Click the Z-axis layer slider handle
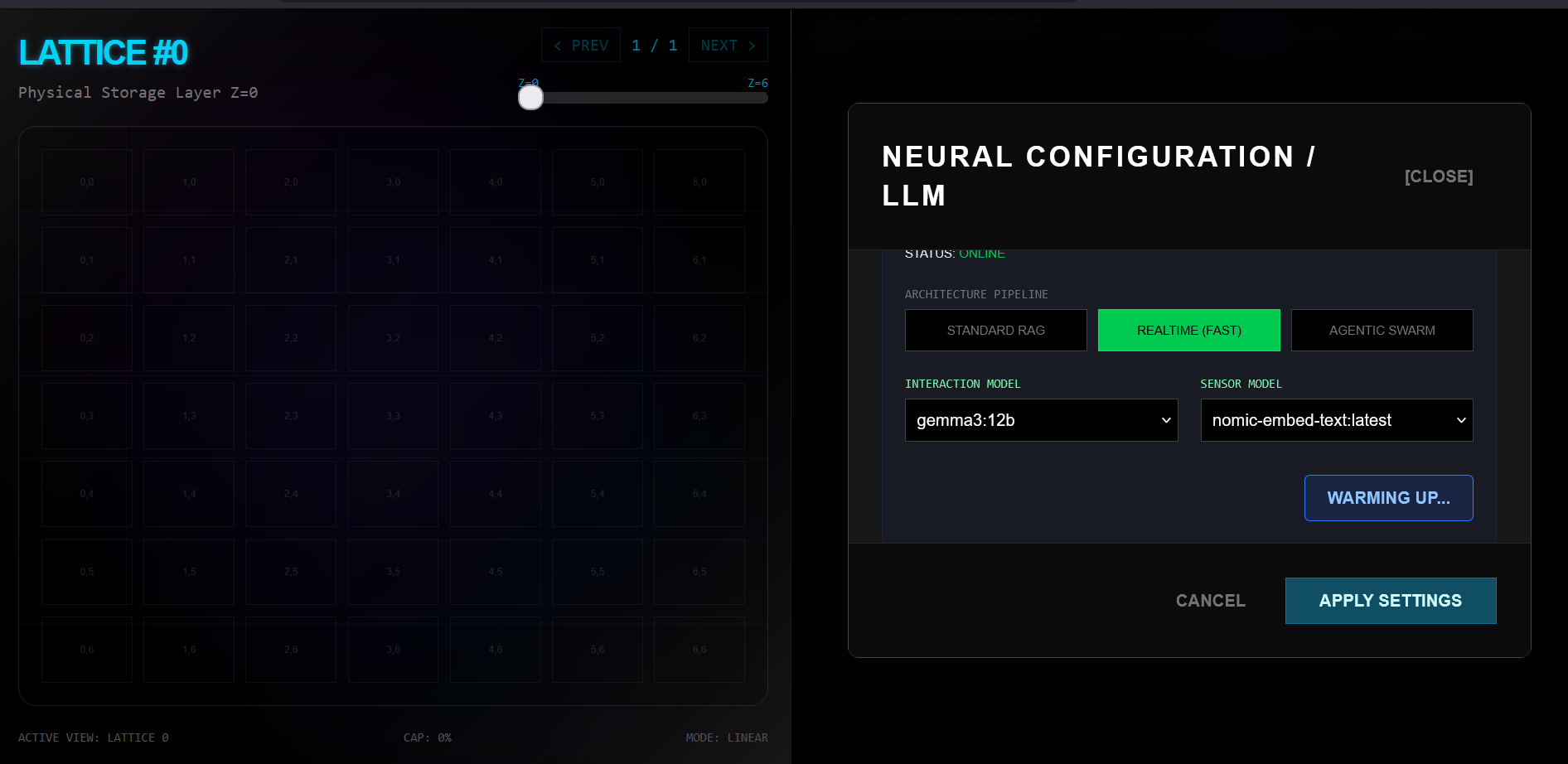 [530, 98]
